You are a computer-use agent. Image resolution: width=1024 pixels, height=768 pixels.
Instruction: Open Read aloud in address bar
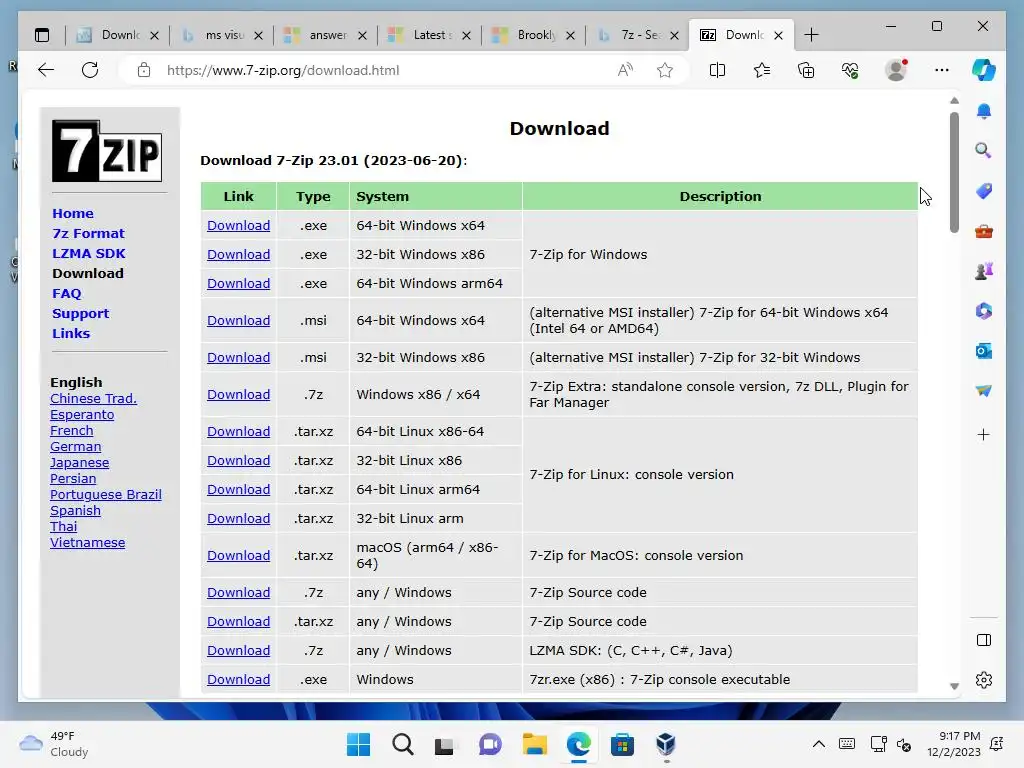tap(625, 70)
